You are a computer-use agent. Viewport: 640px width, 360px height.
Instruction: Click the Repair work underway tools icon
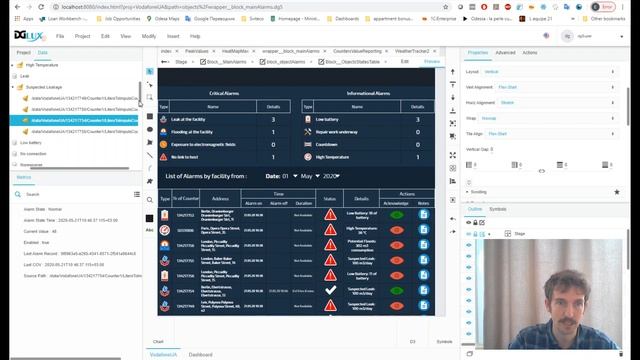[308, 132]
